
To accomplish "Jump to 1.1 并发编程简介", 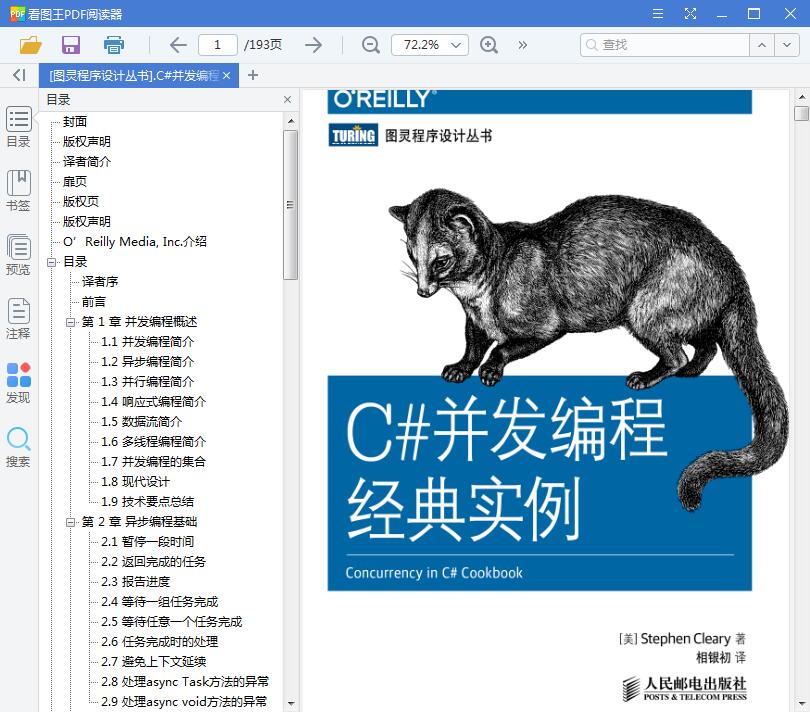I will click(148, 342).
